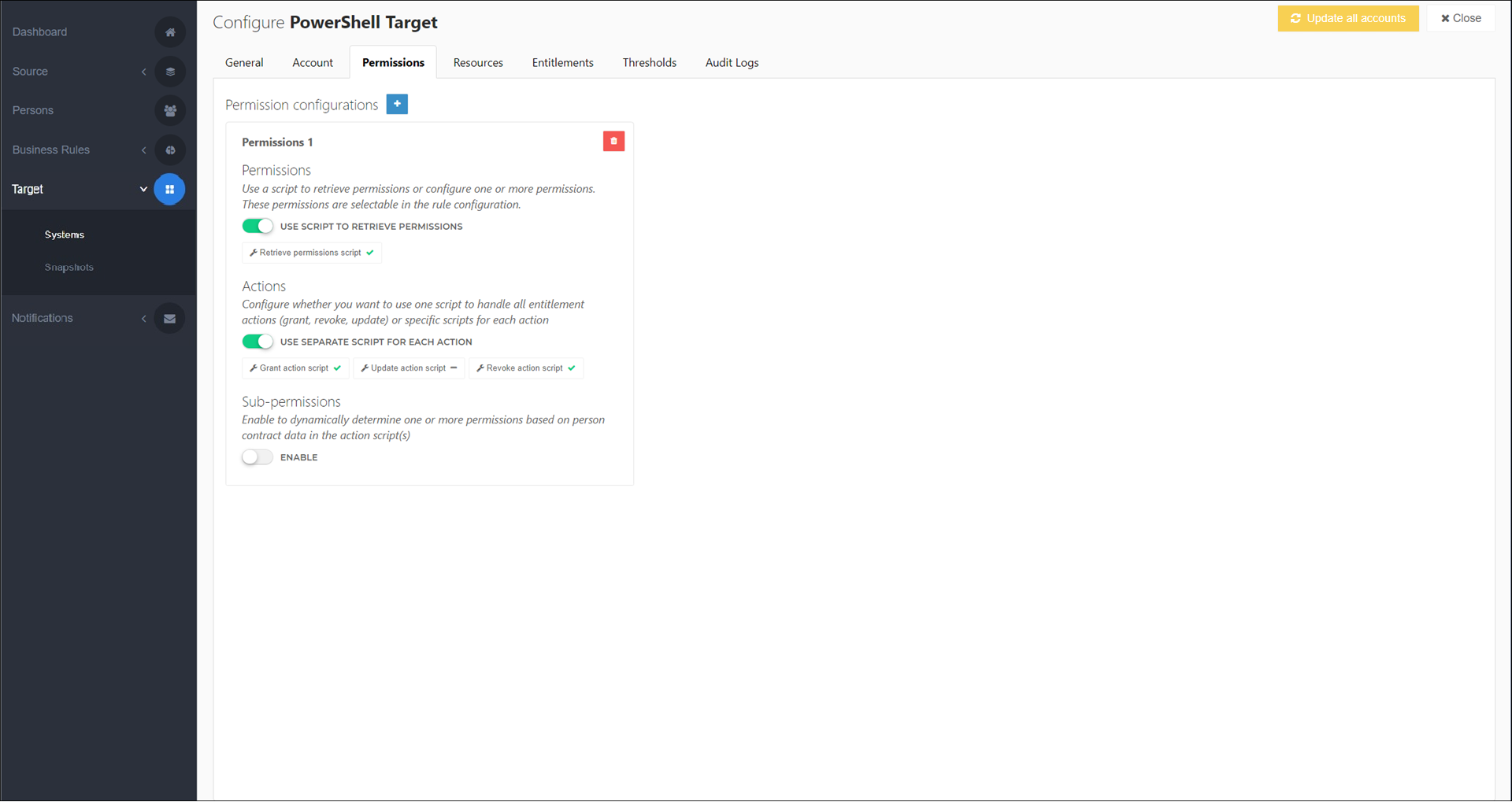Switch to the Account tab
The width and height of the screenshot is (1512, 802).
coord(313,63)
